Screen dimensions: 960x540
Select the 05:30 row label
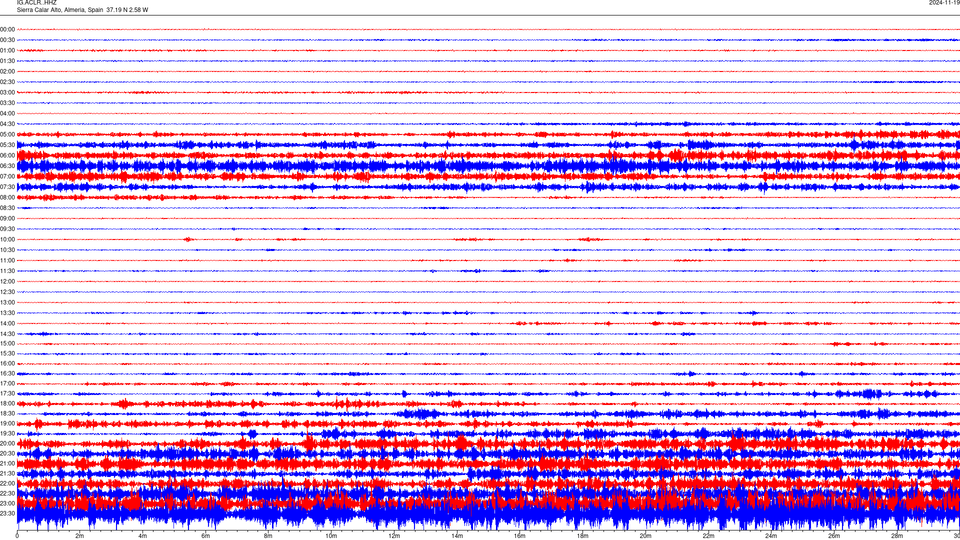point(7,145)
